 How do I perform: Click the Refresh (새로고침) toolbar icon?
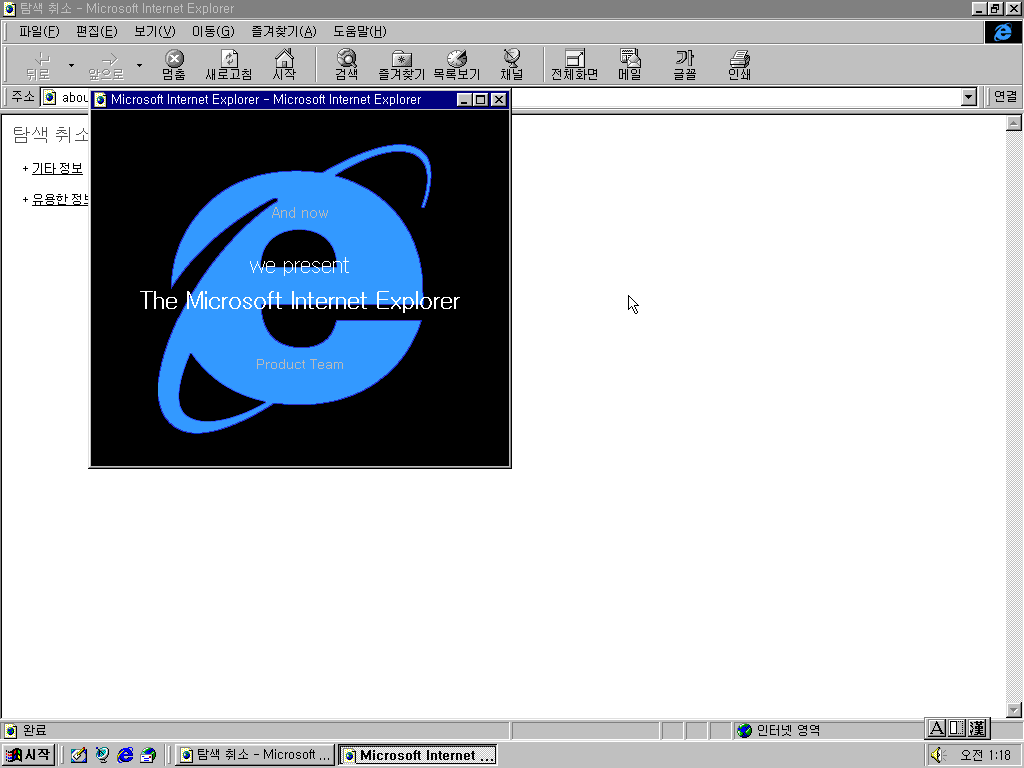coord(229,65)
